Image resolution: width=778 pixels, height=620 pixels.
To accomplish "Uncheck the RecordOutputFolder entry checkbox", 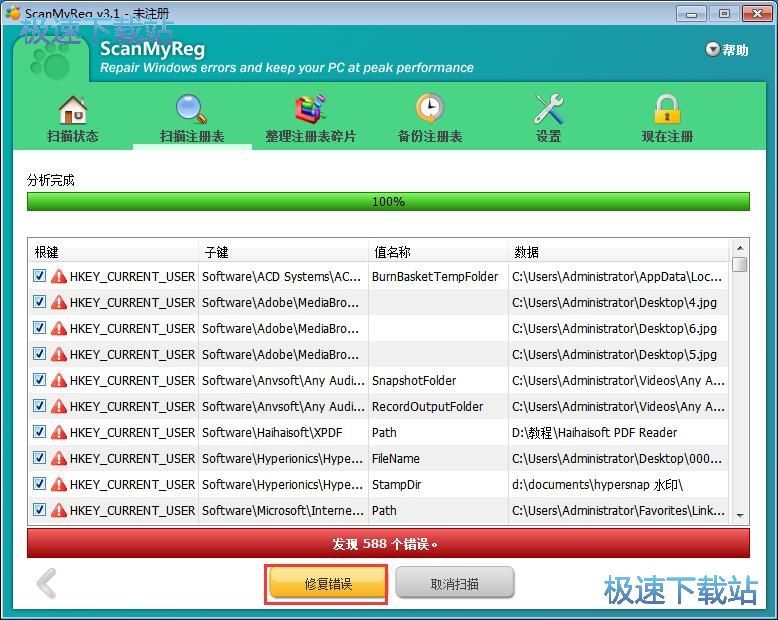I will click(x=39, y=406).
